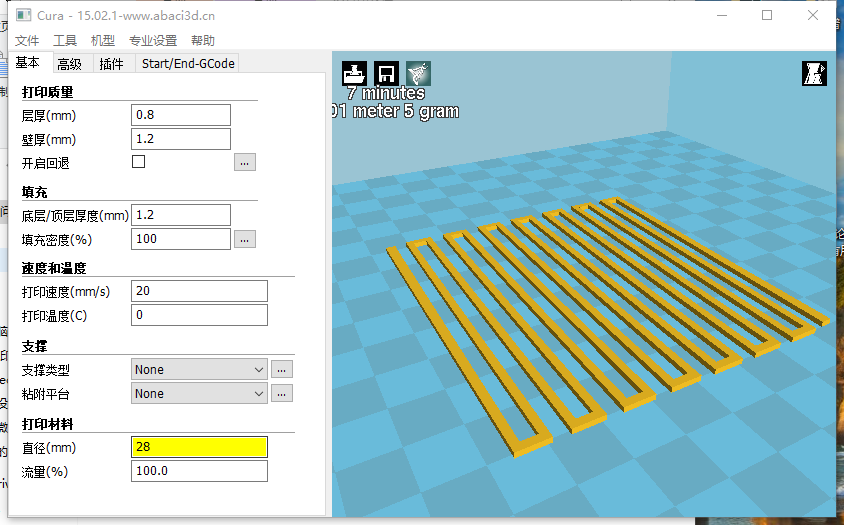Click the YouMagine share icon
This screenshot has width=844, height=525.
pos(418,73)
